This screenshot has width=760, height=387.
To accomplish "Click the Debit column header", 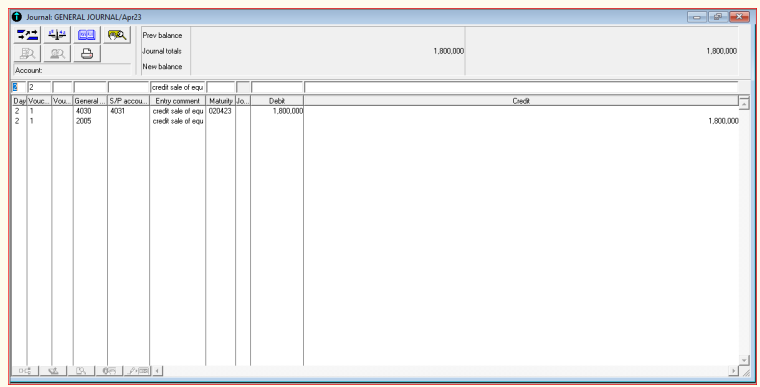I will click(277, 101).
